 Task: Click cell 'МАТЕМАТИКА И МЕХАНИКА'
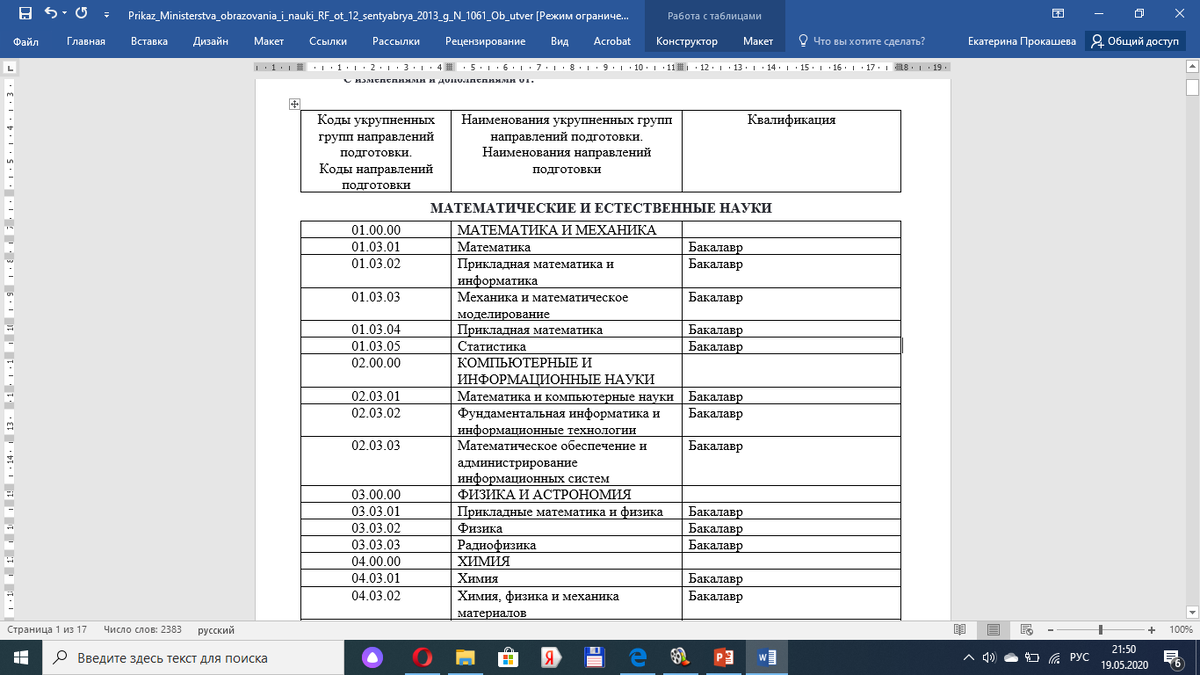point(566,230)
